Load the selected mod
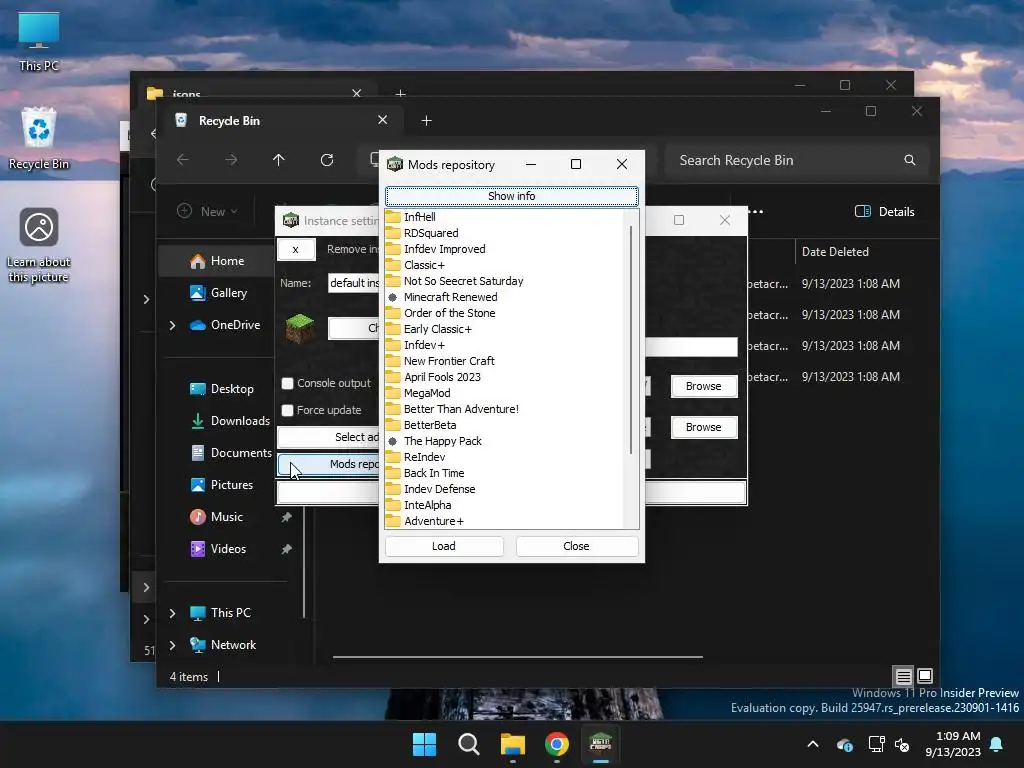Screen dimensions: 1024x768 click(444, 546)
